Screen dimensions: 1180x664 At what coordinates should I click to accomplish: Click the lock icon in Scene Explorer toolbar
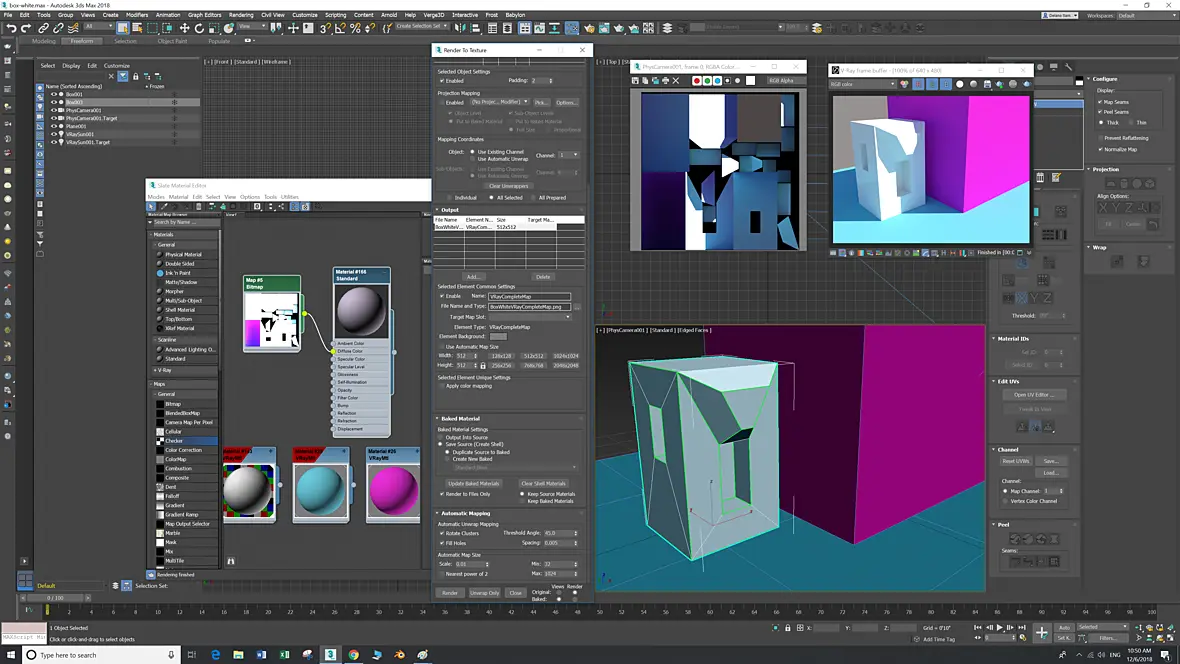point(135,76)
